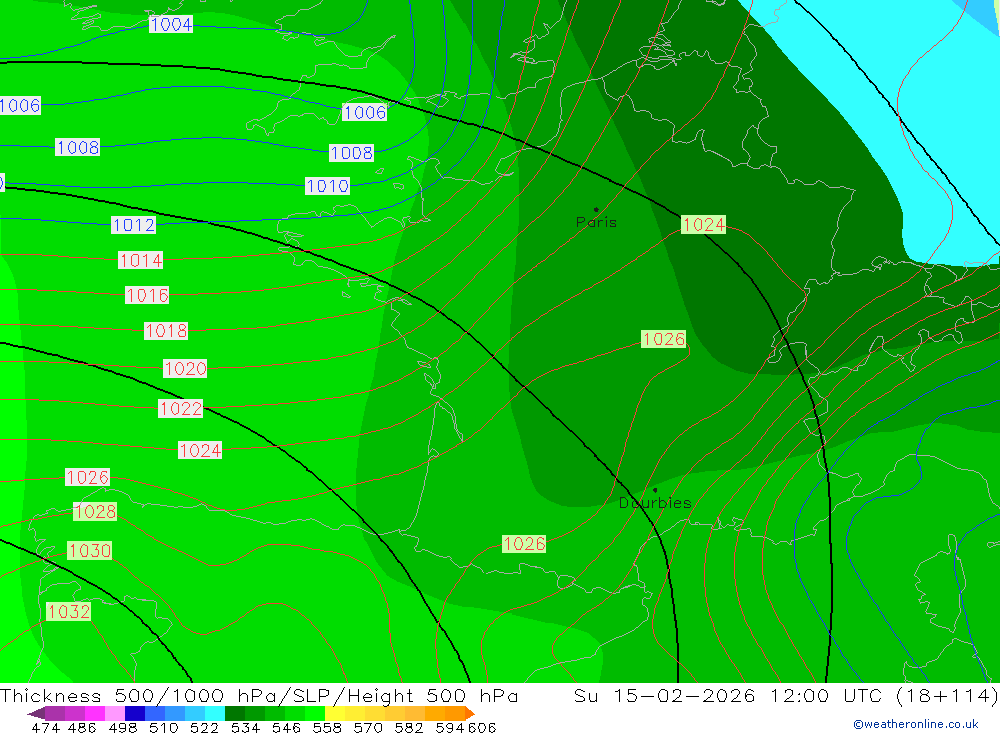Image resolution: width=1000 pixels, height=733 pixels.
Task: Click the 1028 isobar label
Action: (x=95, y=511)
